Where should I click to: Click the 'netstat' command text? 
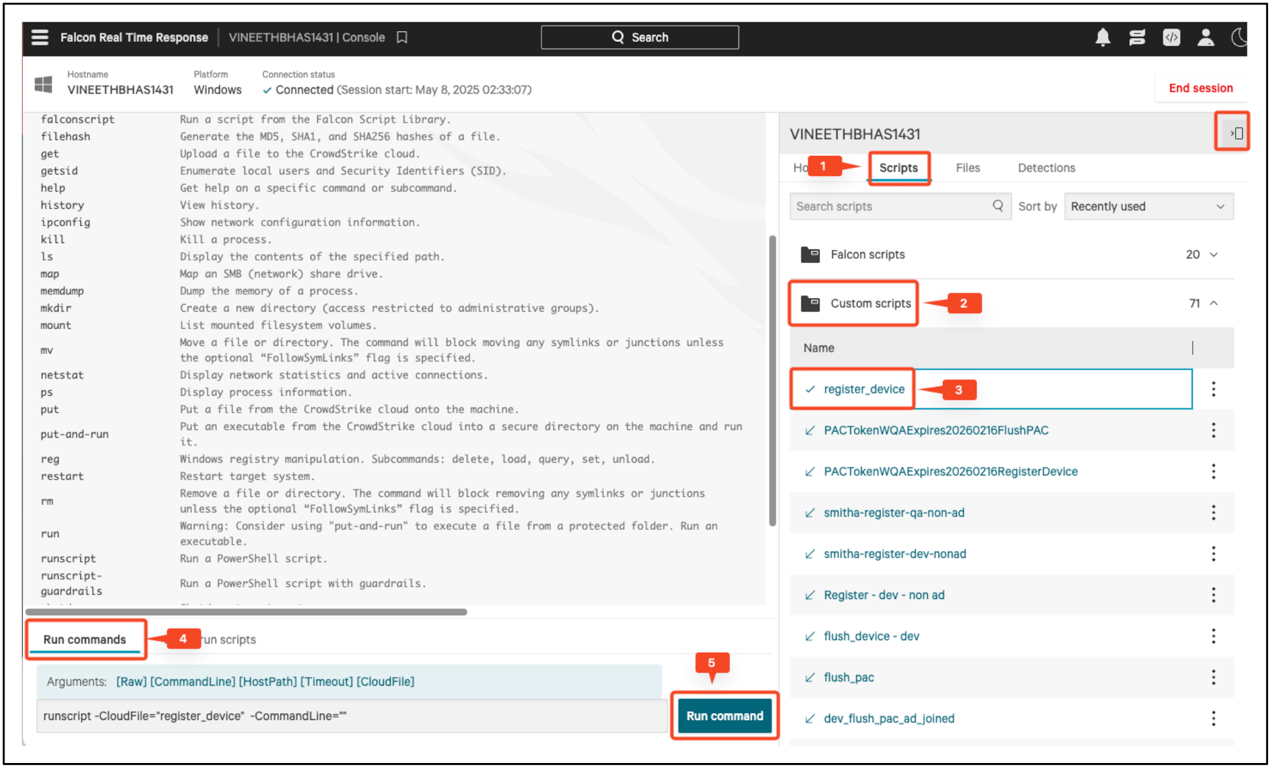[62, 375]
